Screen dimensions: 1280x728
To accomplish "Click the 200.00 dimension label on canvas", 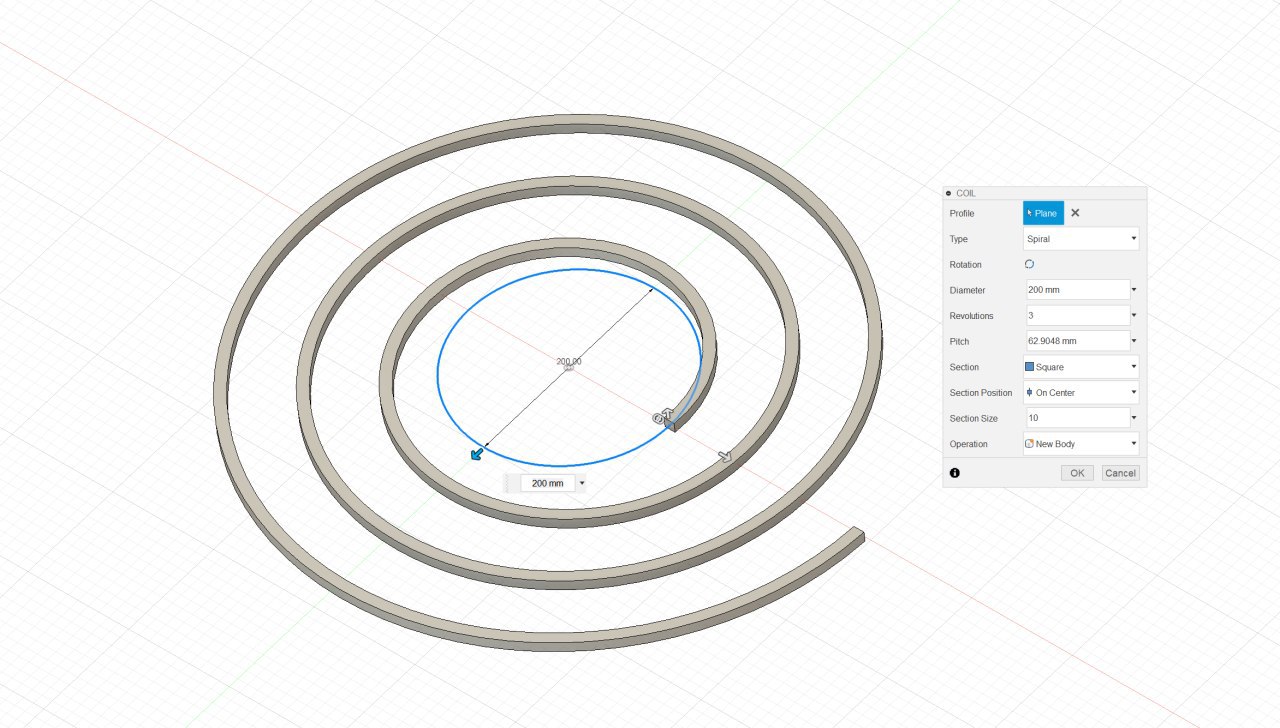I will point(569,361).
